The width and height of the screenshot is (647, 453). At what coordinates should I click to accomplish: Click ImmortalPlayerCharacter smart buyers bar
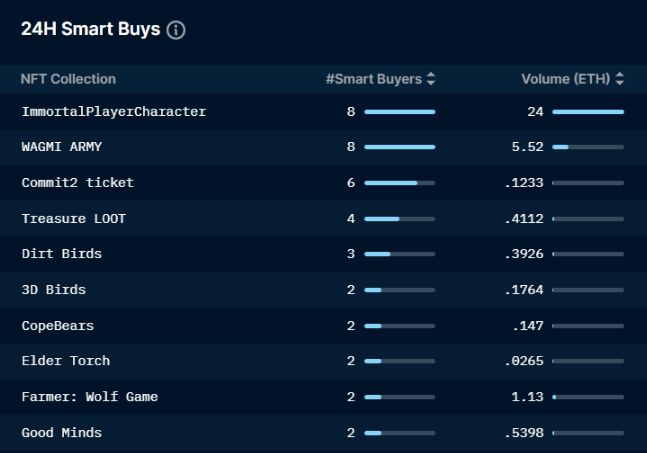pyautogui.click(x=399, y=112)
